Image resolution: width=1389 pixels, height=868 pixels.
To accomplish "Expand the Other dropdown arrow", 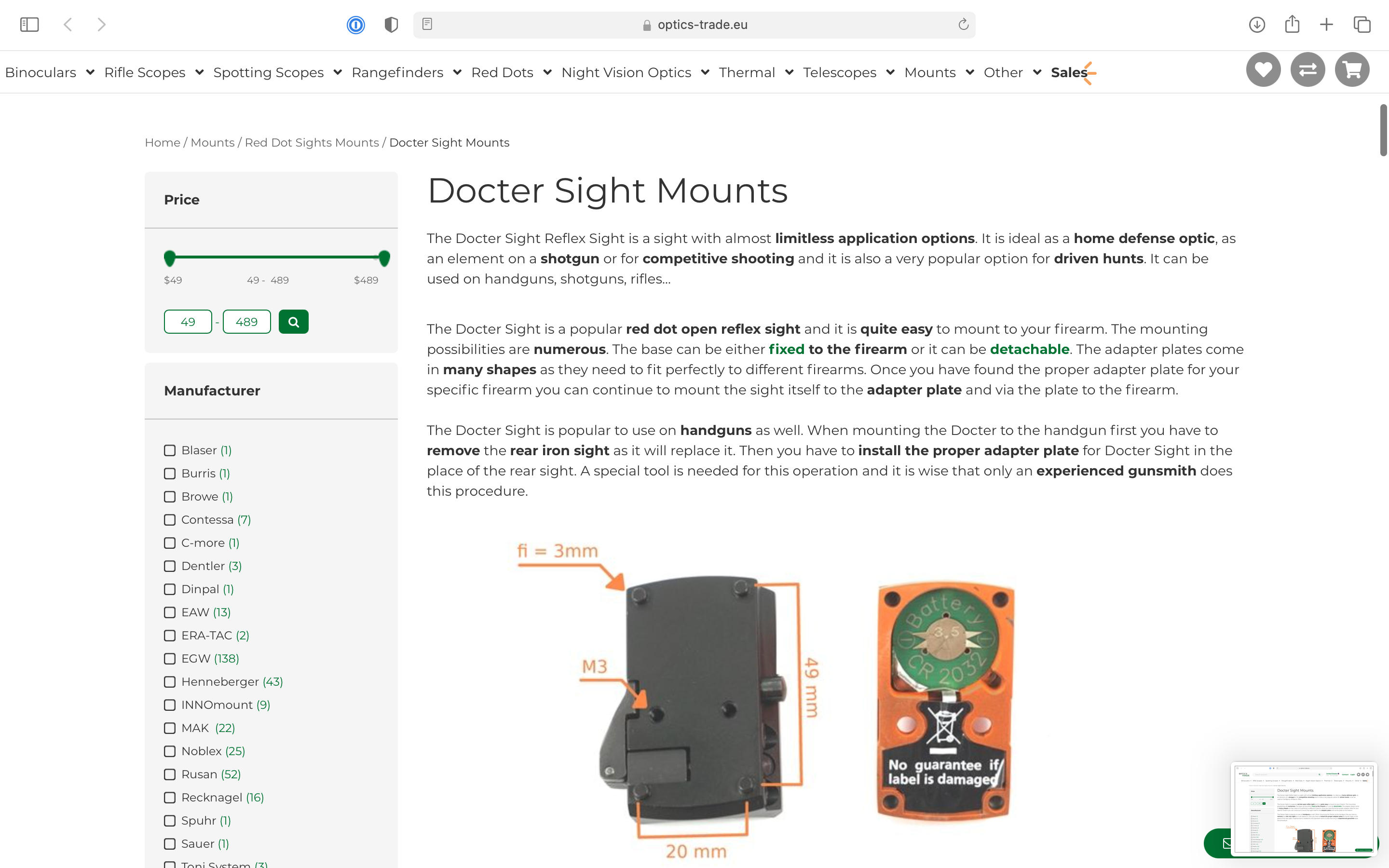I will (x=1036, y=72).
